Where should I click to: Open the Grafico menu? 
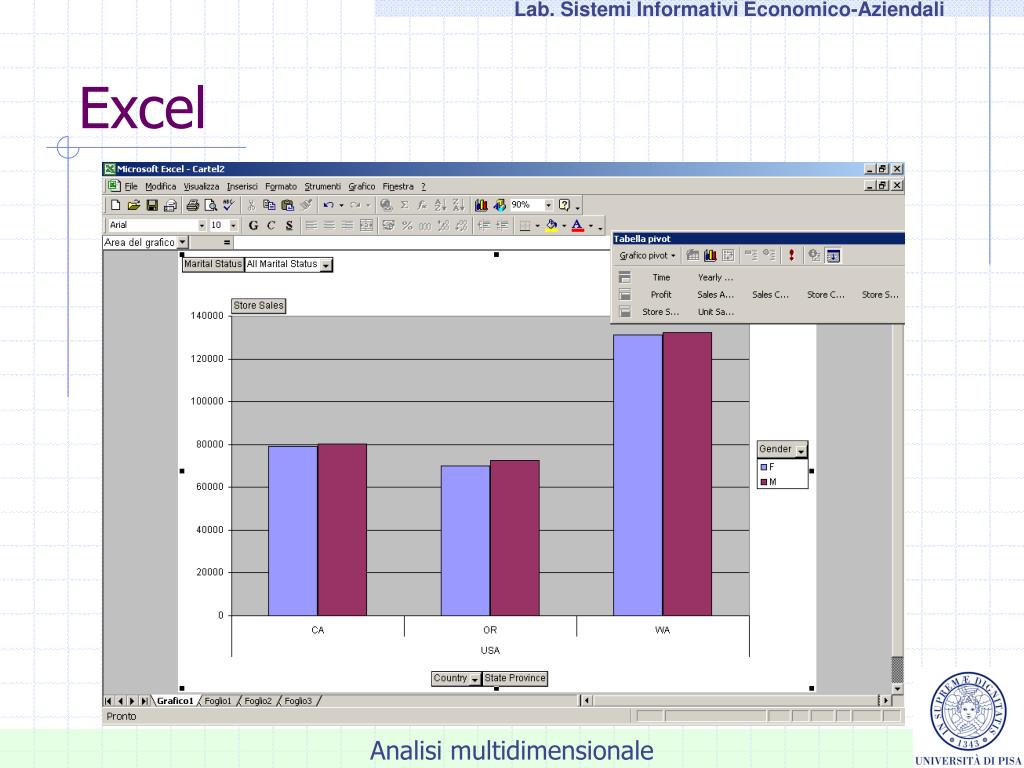362,187
